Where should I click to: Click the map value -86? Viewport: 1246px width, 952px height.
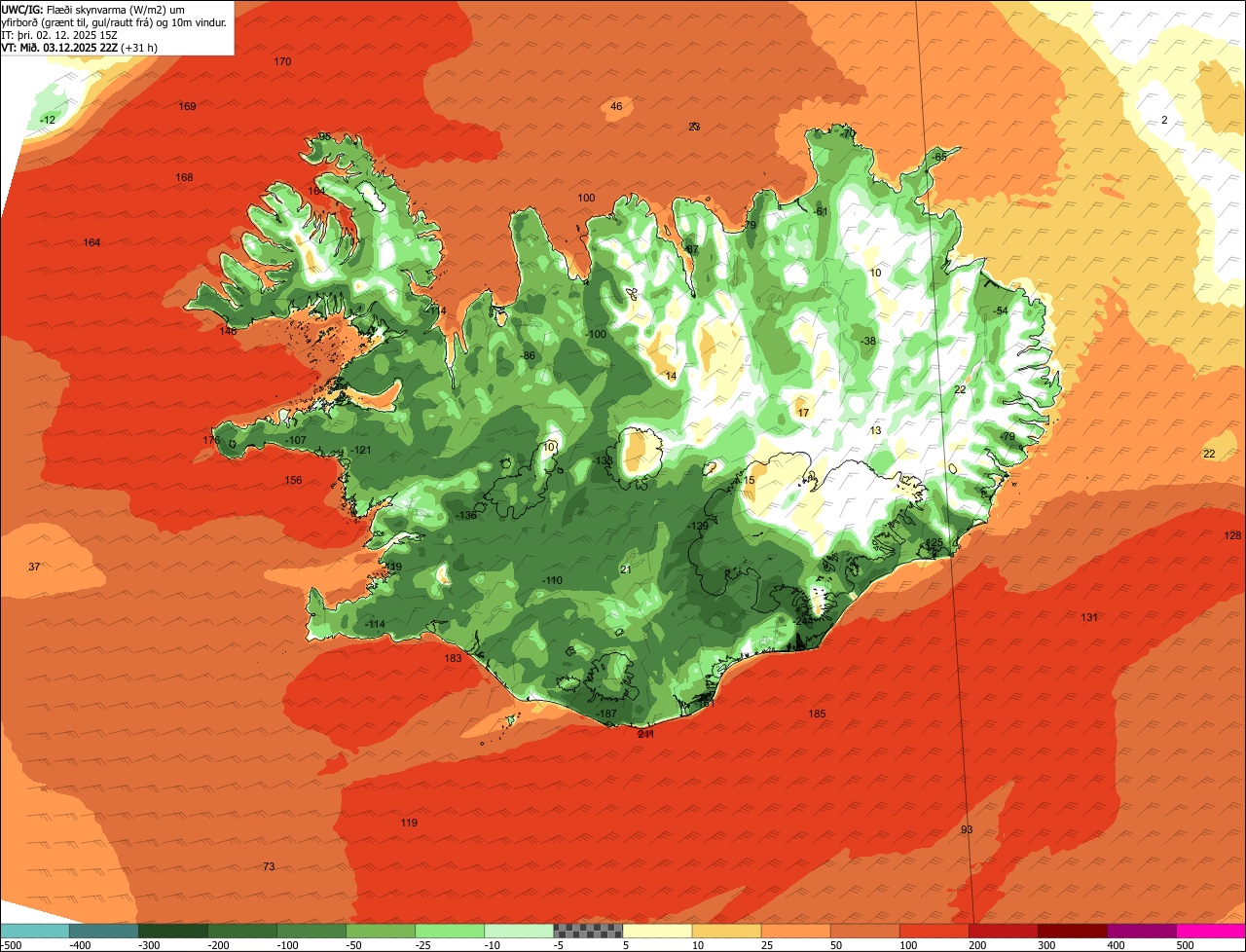click(x=529, y=355)
